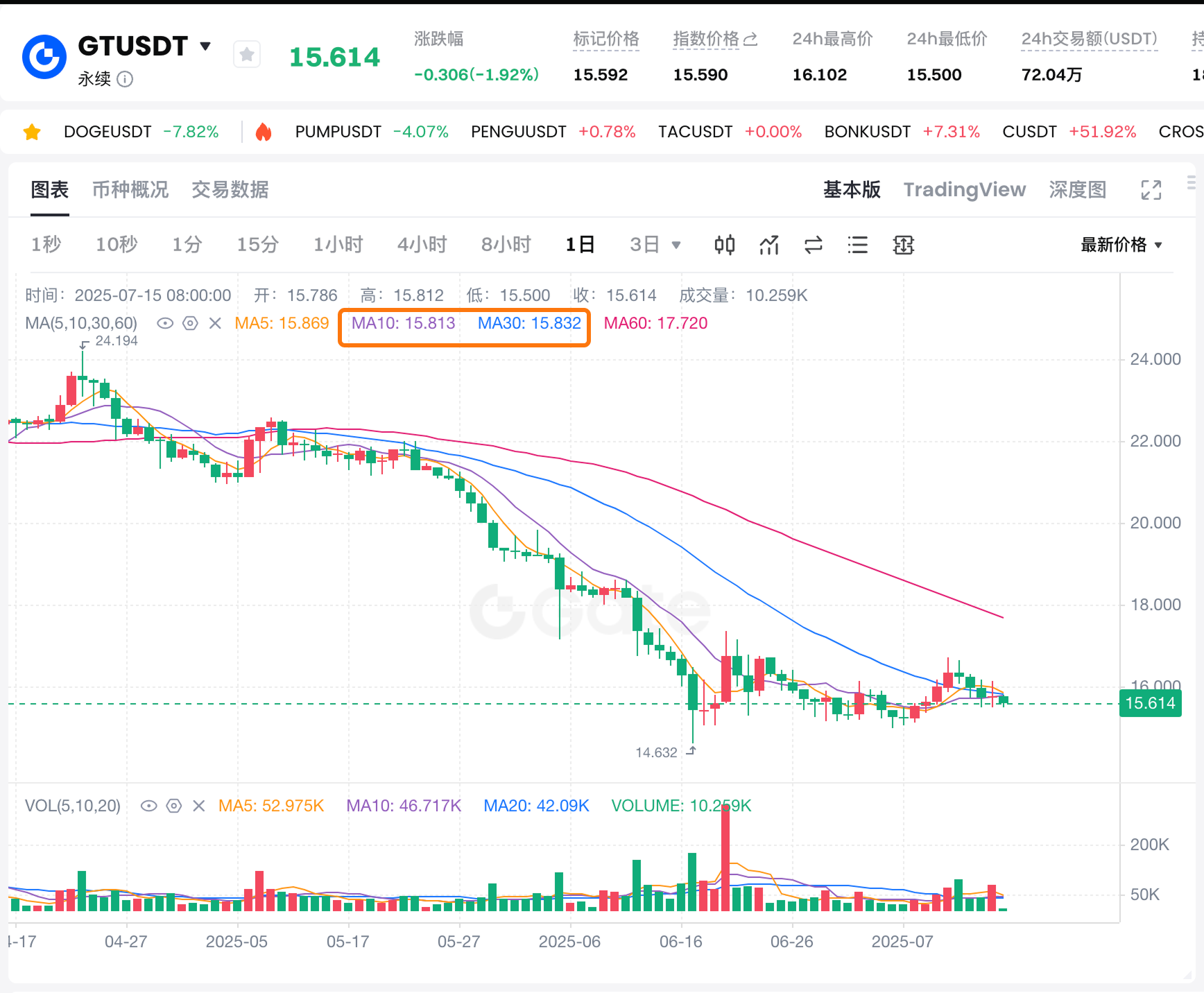
Task: Switch to TradingView chart tab
Action: [x=964, y=190]
